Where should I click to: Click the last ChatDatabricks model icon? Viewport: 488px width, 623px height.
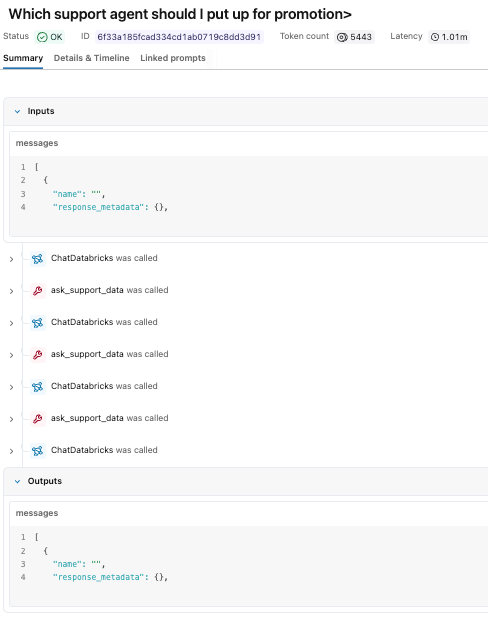(x=38, y=451)
